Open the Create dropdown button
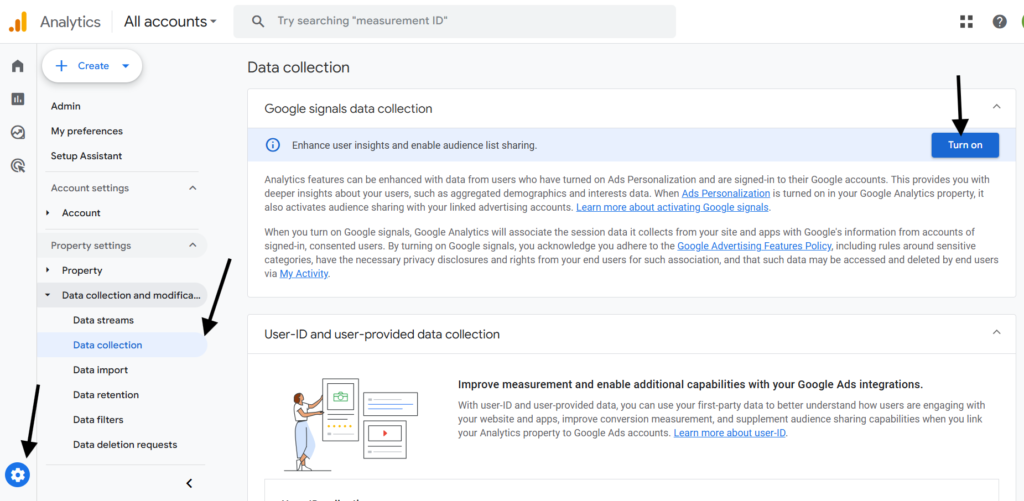This screenshot has width=1024, height=501. click(x=92, y=66)
